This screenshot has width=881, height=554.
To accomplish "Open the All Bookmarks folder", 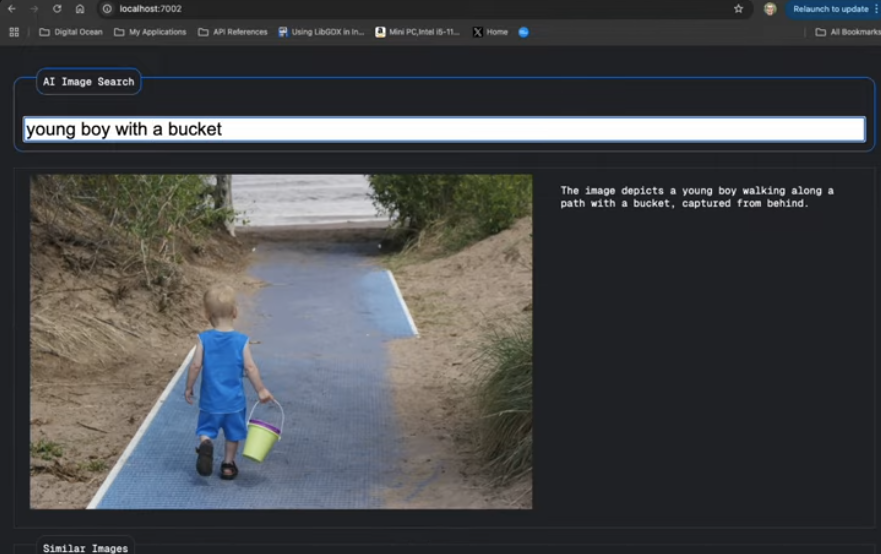I will 846,32.
